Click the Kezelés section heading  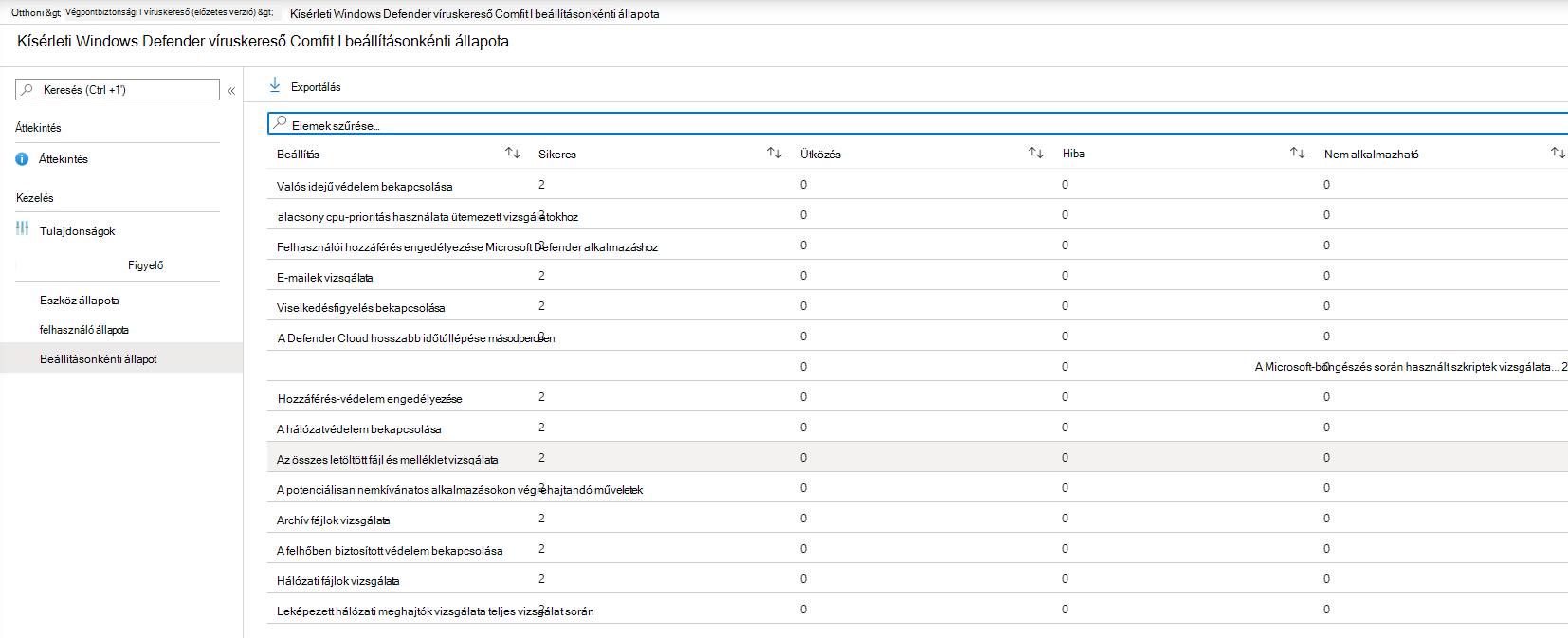click(x=35, y=198)
